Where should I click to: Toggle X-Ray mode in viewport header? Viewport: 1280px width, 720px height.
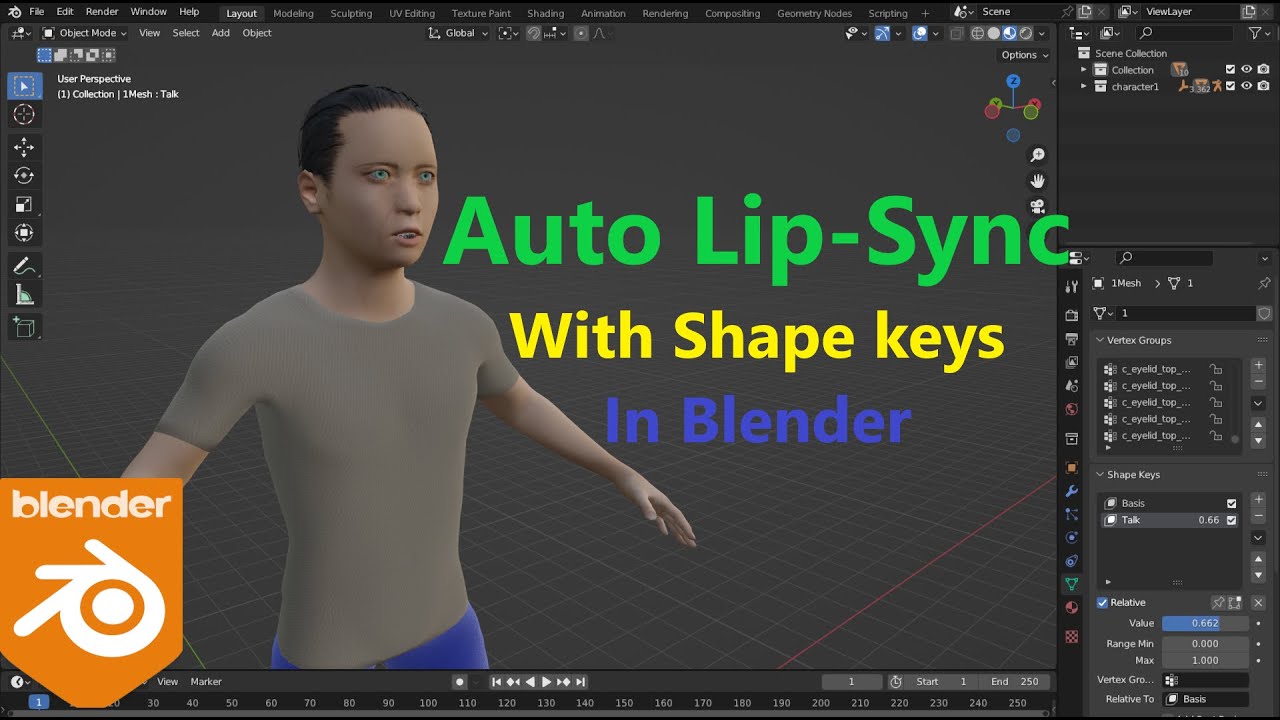pyautogui.click(x=957, y=33)
